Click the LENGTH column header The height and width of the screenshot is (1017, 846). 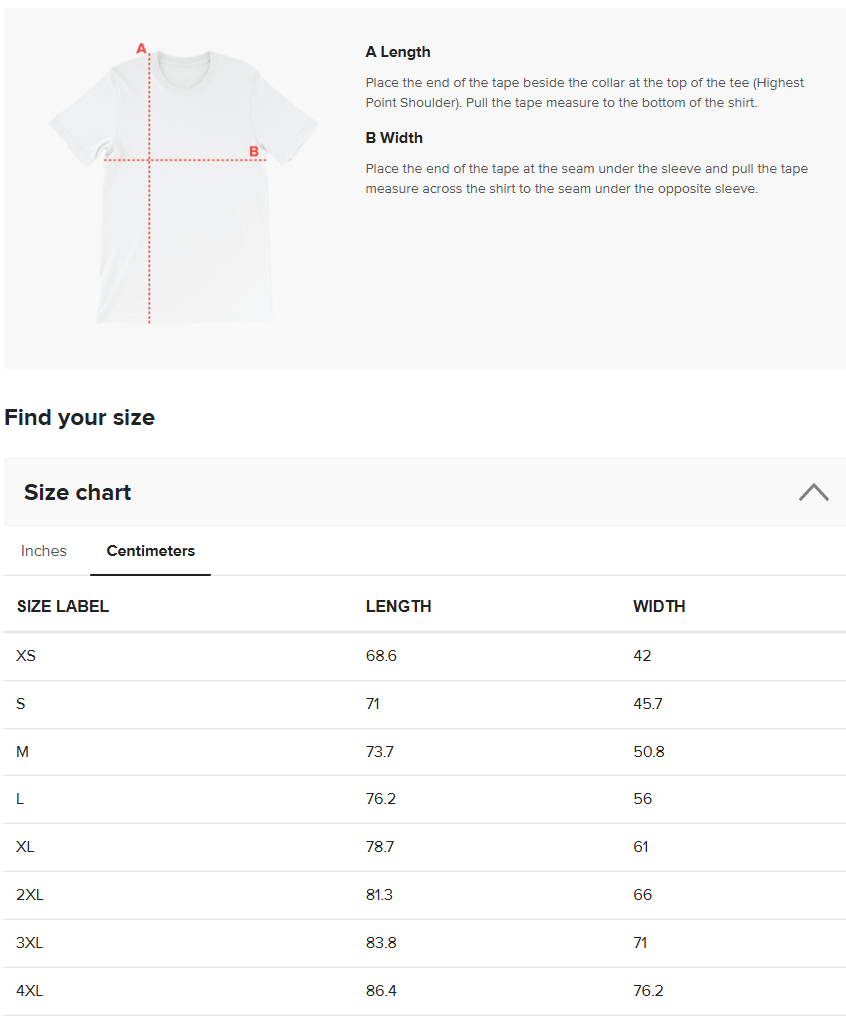[398, 606]
